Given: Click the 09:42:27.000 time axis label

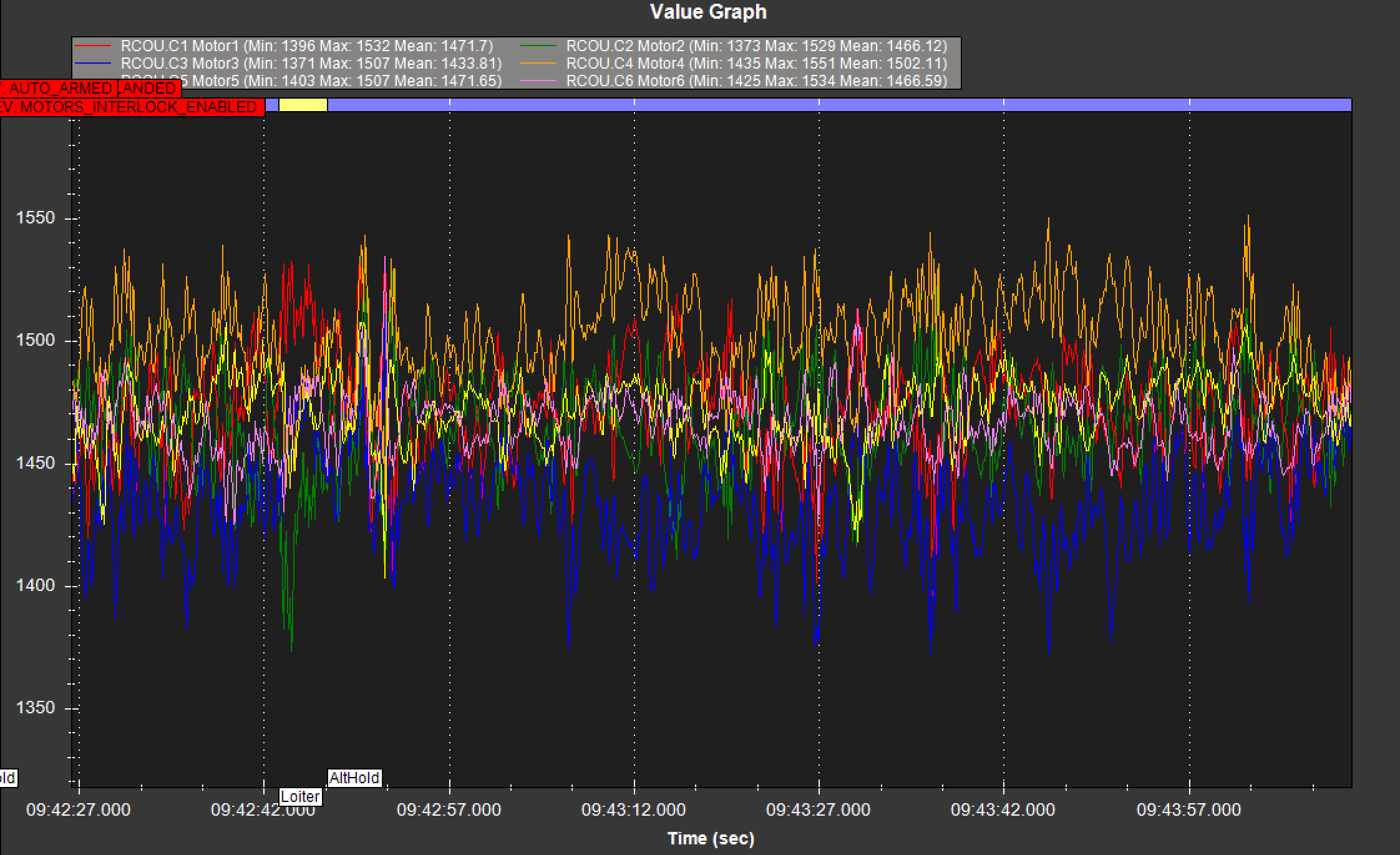Looking at the screenshot, I should (x=78, y=810).
